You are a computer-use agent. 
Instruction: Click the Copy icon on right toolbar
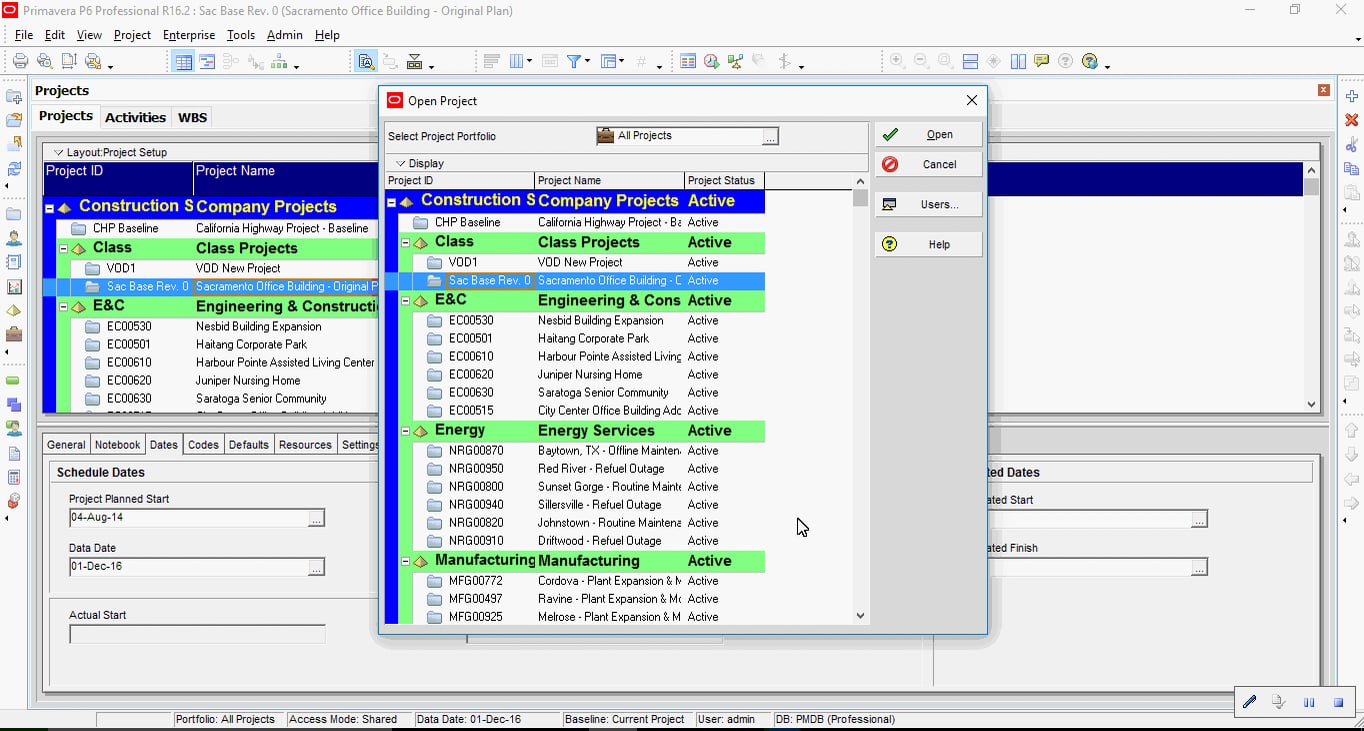(x=1352, y=168)
